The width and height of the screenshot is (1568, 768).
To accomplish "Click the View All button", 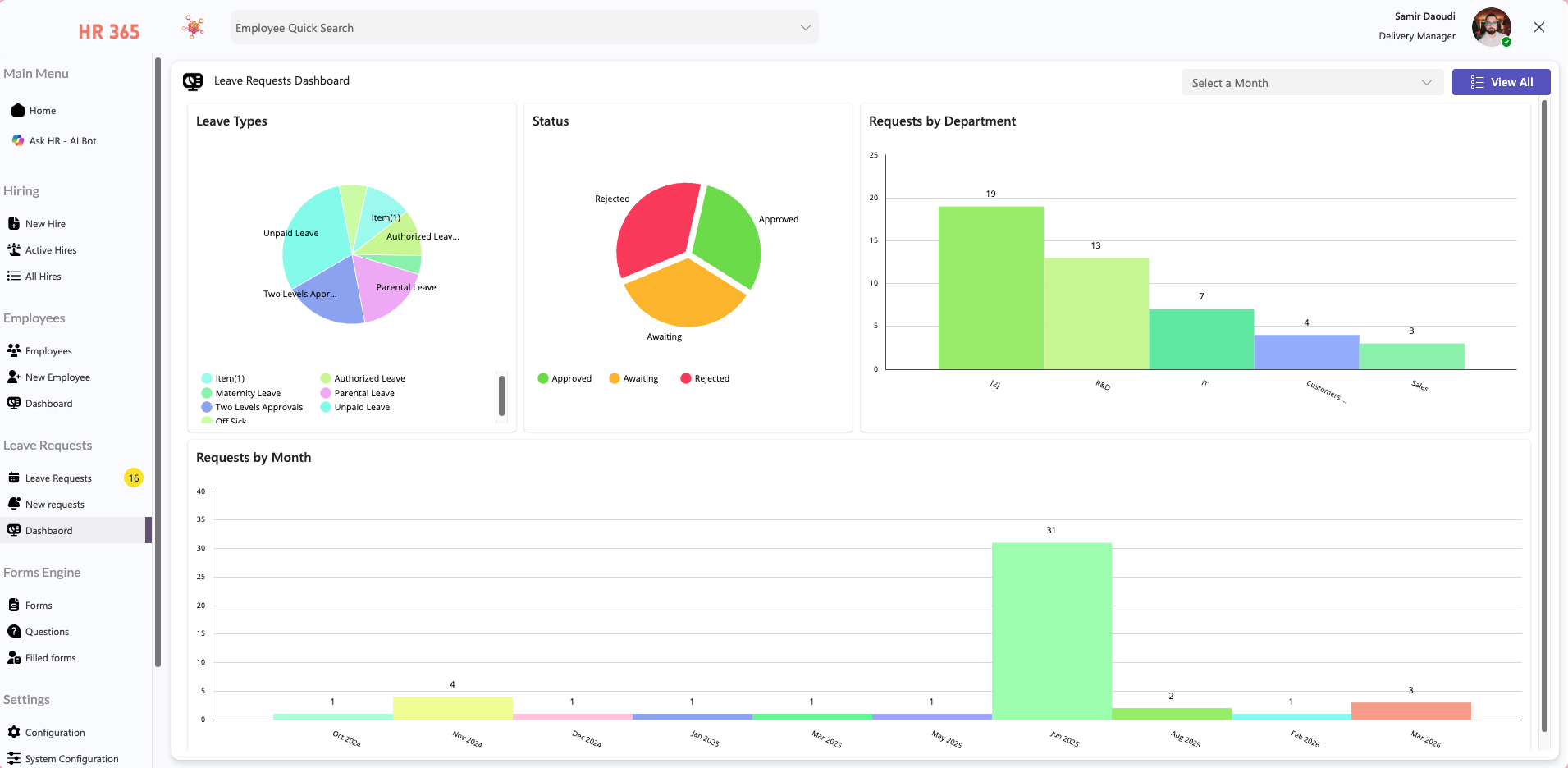I will pos(1501,82).
